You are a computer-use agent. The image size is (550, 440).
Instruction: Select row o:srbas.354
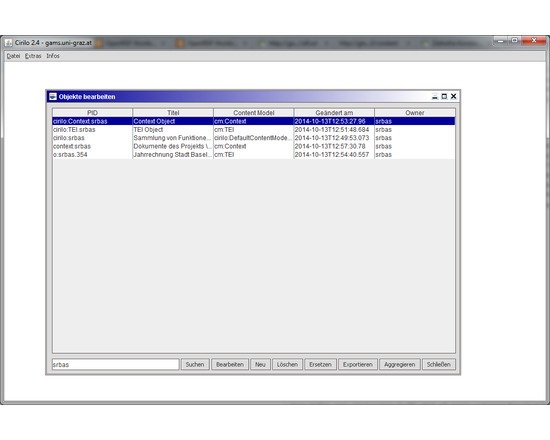pos(254,155)
